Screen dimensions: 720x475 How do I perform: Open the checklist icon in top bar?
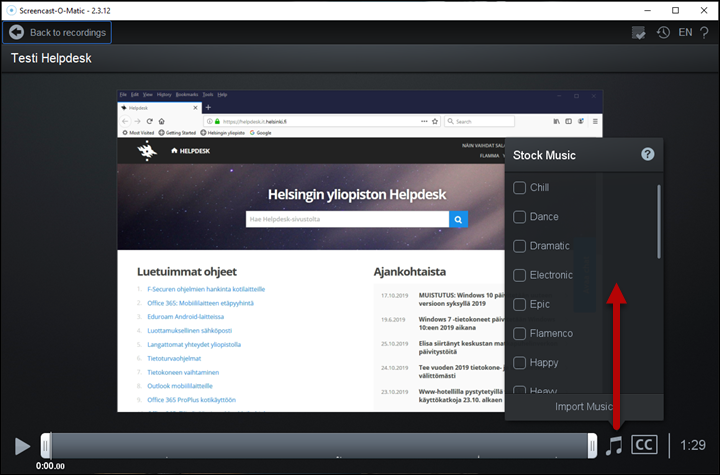click(638, 33)
